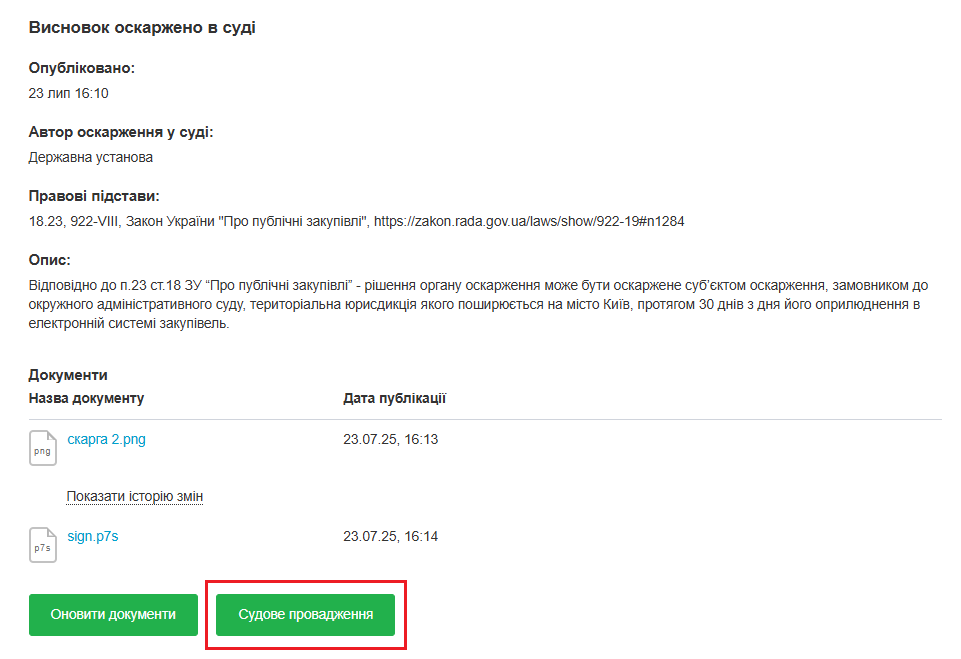Open the sign.p7s file link
The width and height of the screenshot is (961, 659).
coord(93,536)
